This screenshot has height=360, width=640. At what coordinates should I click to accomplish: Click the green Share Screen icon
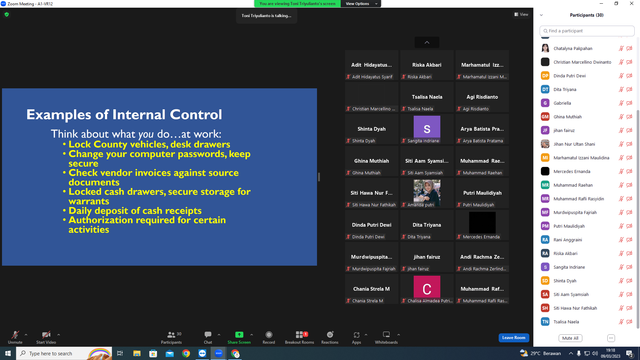239,335
